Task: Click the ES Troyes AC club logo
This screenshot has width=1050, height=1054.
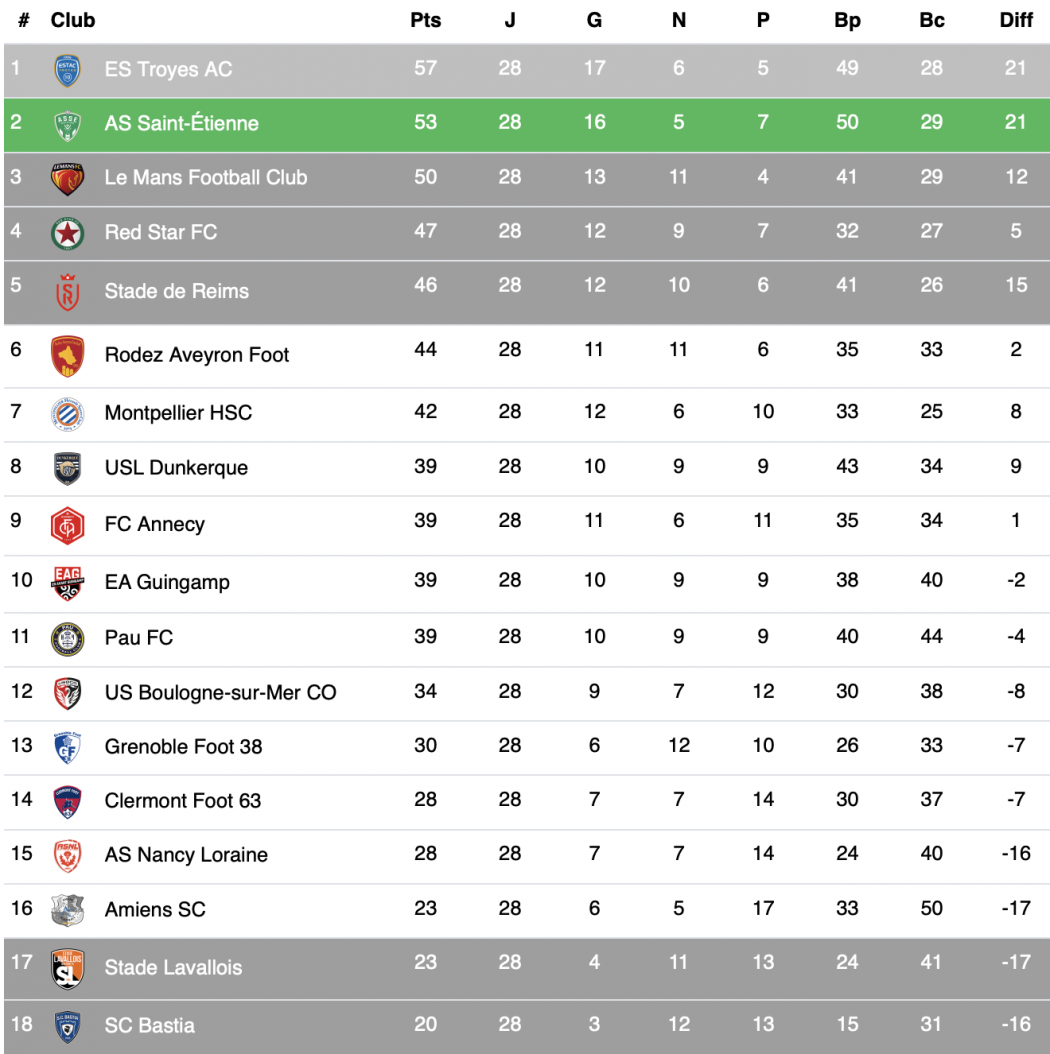Action: pyautogui.click(x=67, y=70)
